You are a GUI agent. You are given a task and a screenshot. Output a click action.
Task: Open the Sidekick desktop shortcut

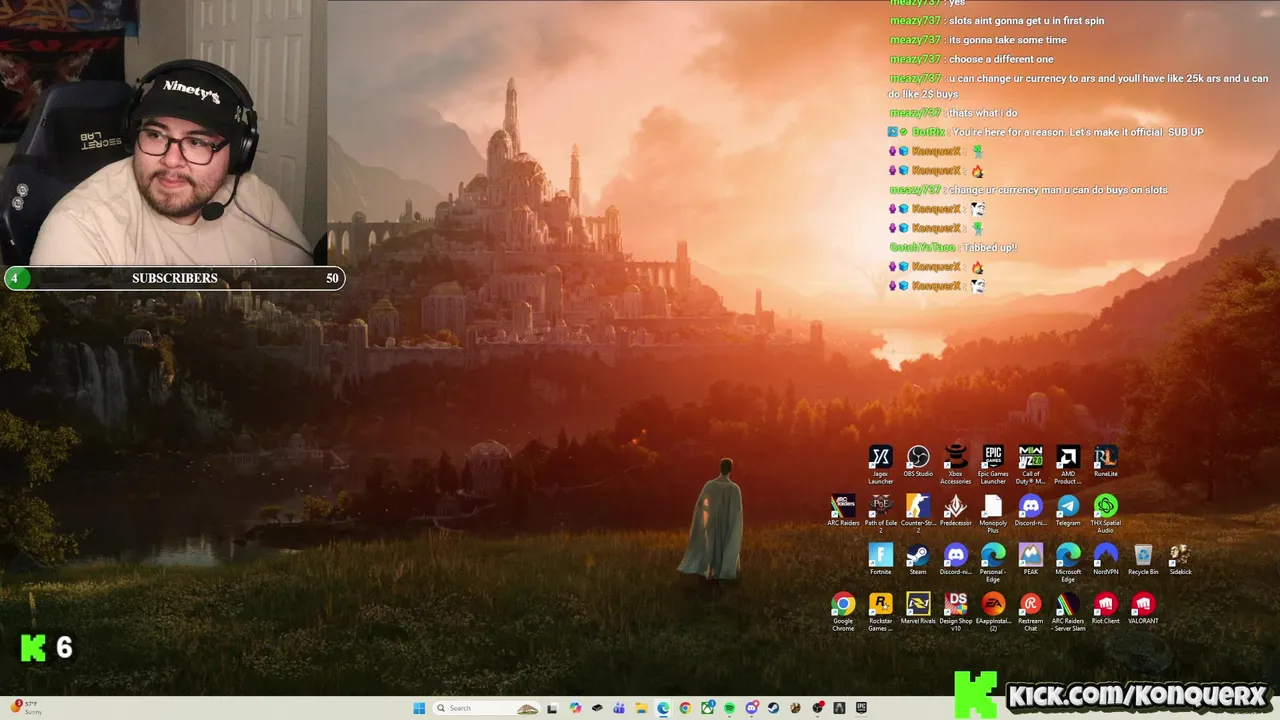(x=1180, y=559)
